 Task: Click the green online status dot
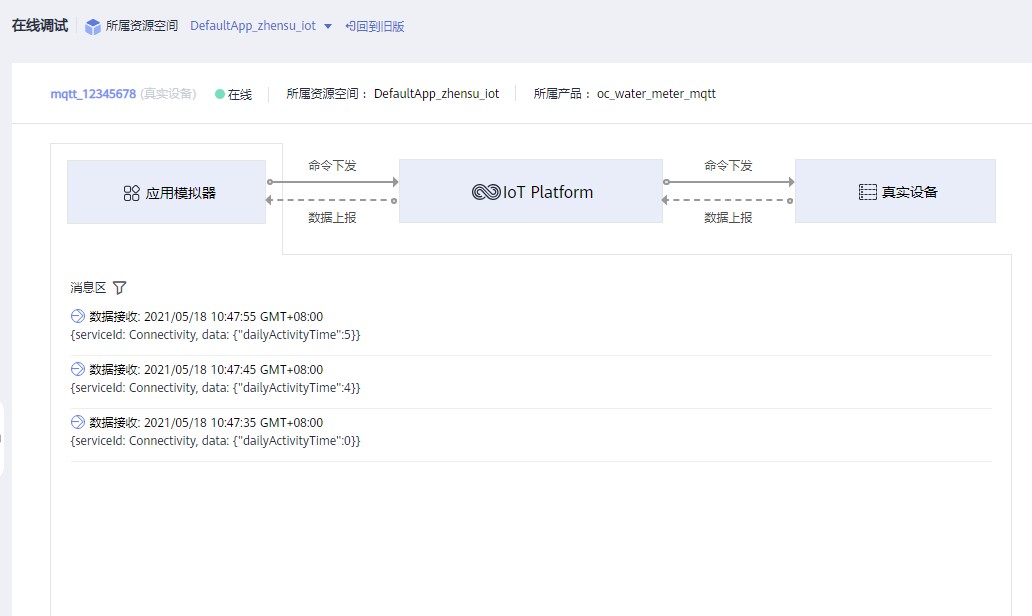point(220,94)
